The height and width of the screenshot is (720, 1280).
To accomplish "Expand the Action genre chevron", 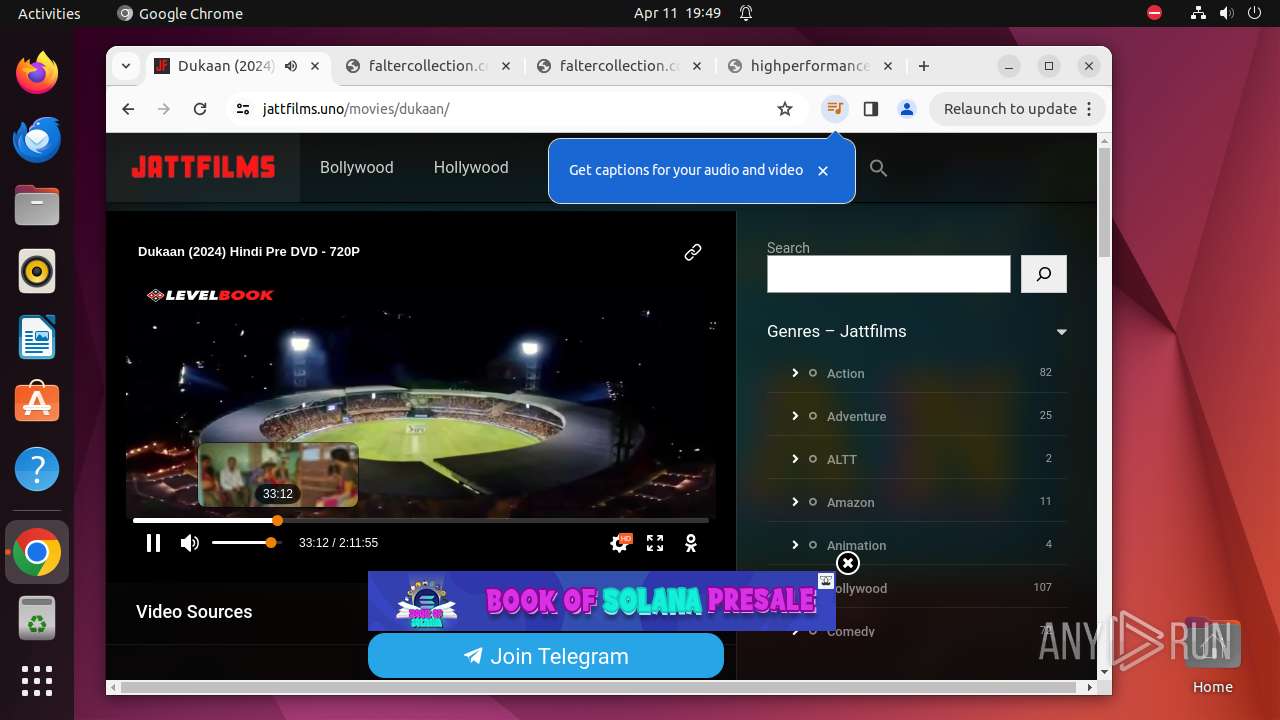I will 795,372.
